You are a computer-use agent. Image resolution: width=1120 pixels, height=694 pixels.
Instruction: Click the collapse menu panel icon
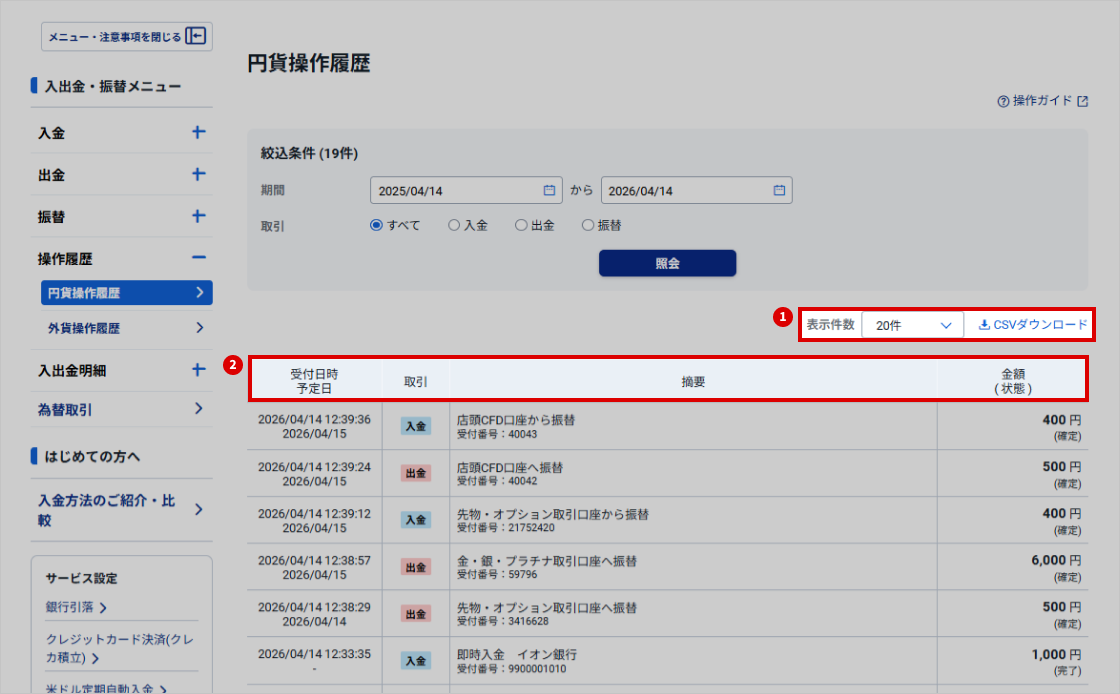(196, 36)
